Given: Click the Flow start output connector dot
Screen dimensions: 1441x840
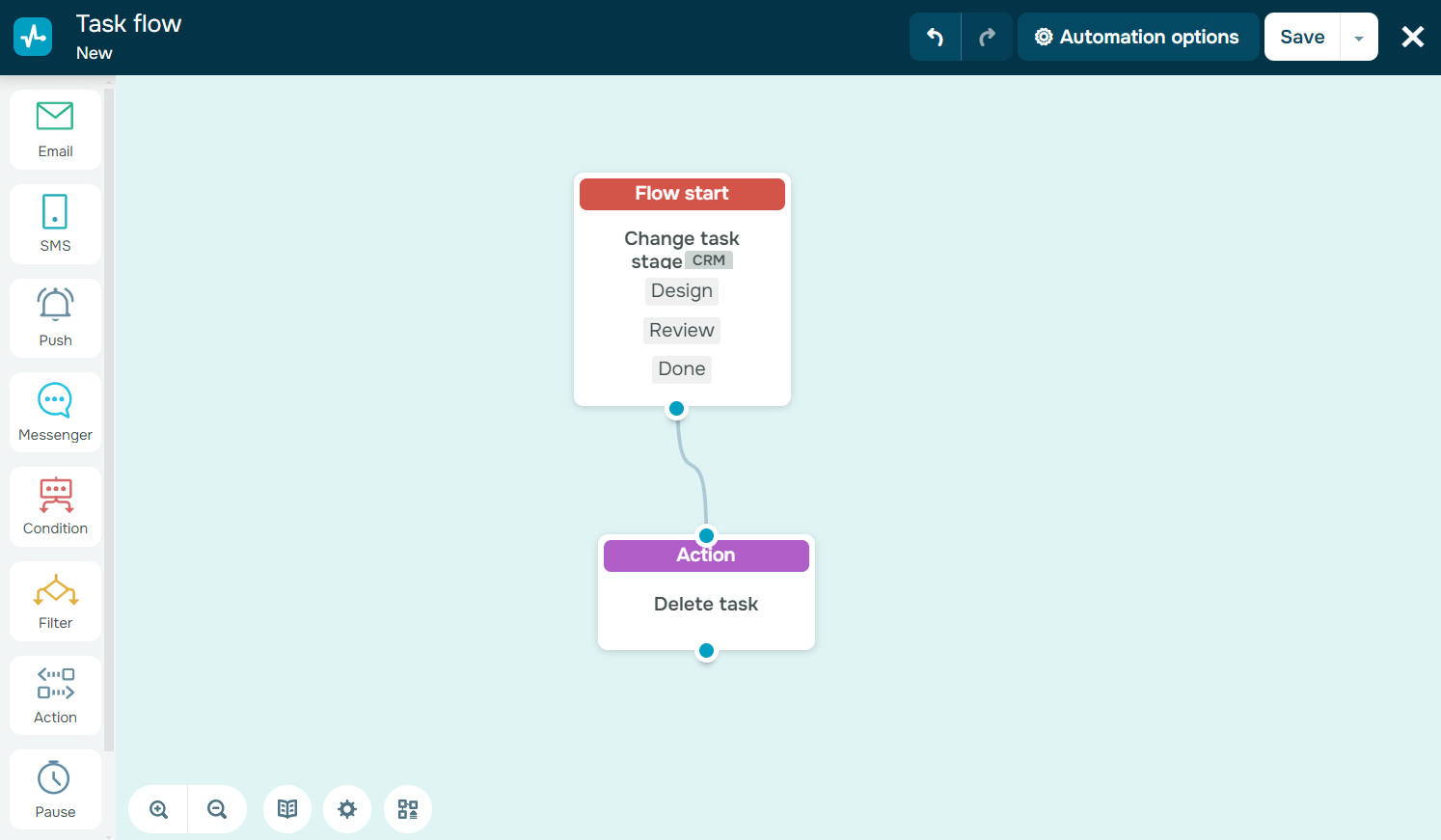Looking at the screenshot, I should pyautogui.click(x=677, y=409).
